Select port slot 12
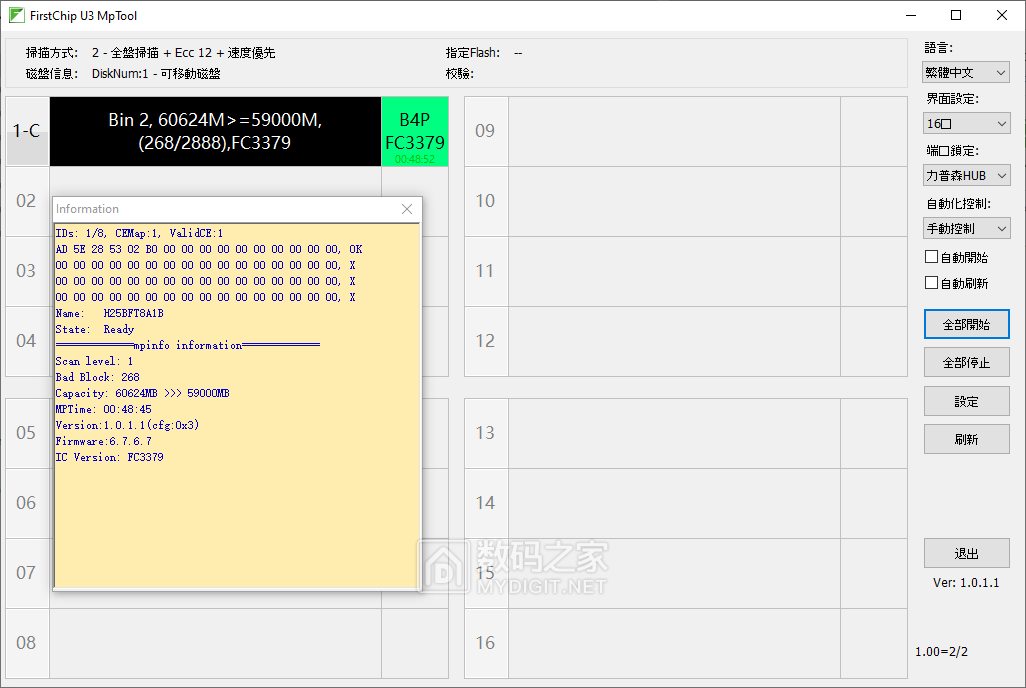Viewport: 1026px width, 688px height. click(486, 340)
